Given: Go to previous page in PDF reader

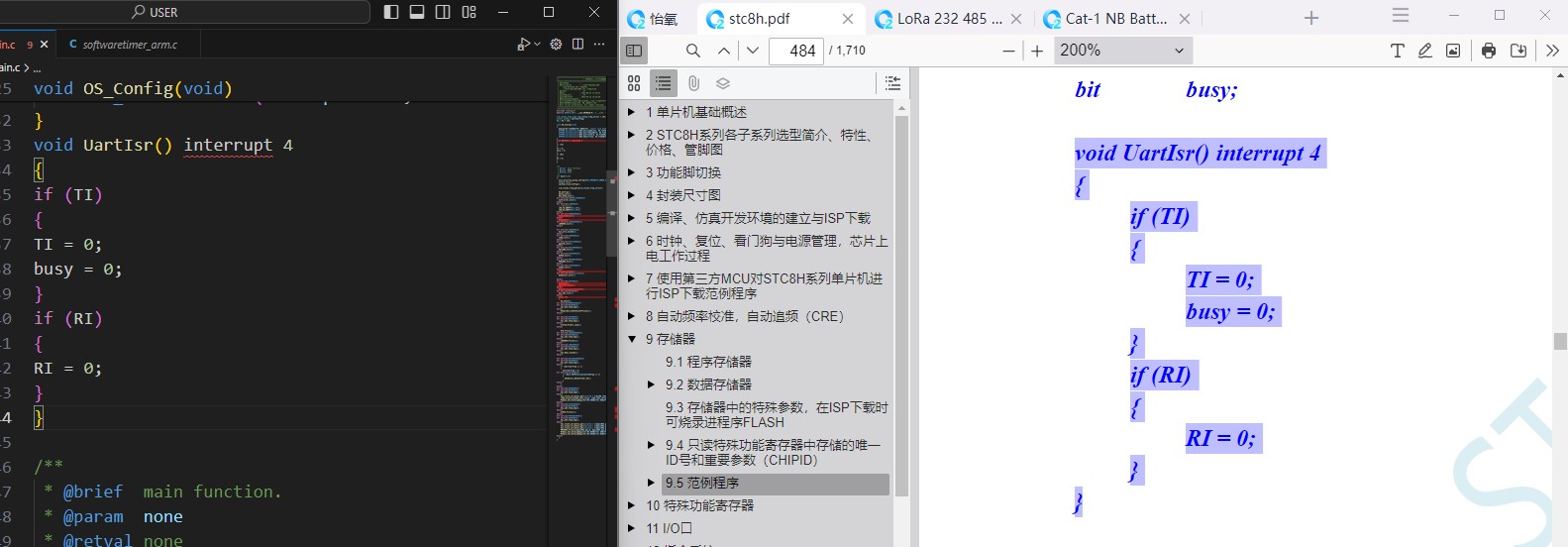Looking at the screenshot, I should (x=724, y=51).
